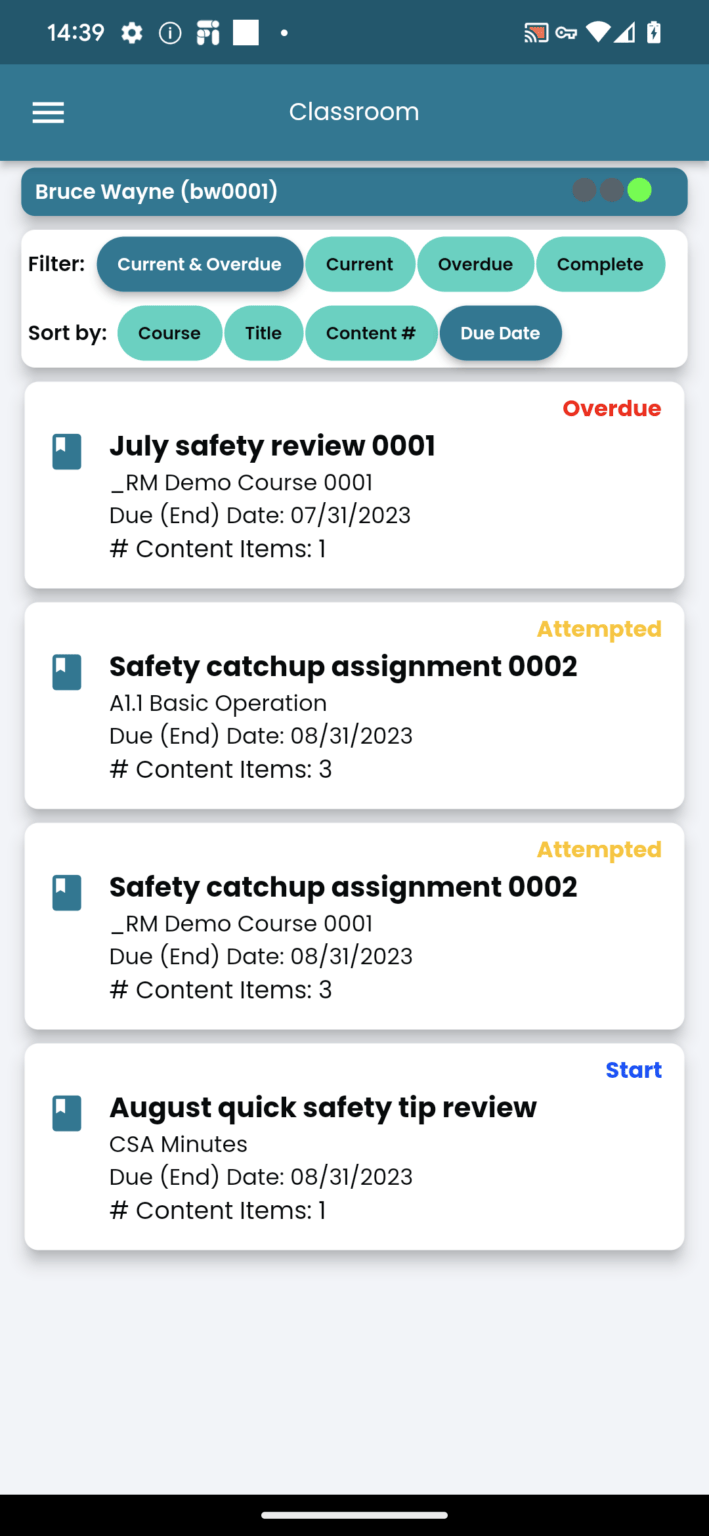Sort assignments by Course
Screen dimensions: 709x1536
click(x=169, y=333)
